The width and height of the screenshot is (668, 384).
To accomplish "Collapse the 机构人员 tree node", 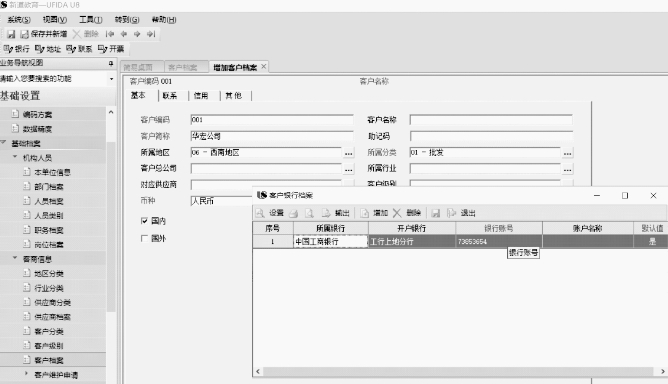I will pyautogui.click(x=15, y=157).
